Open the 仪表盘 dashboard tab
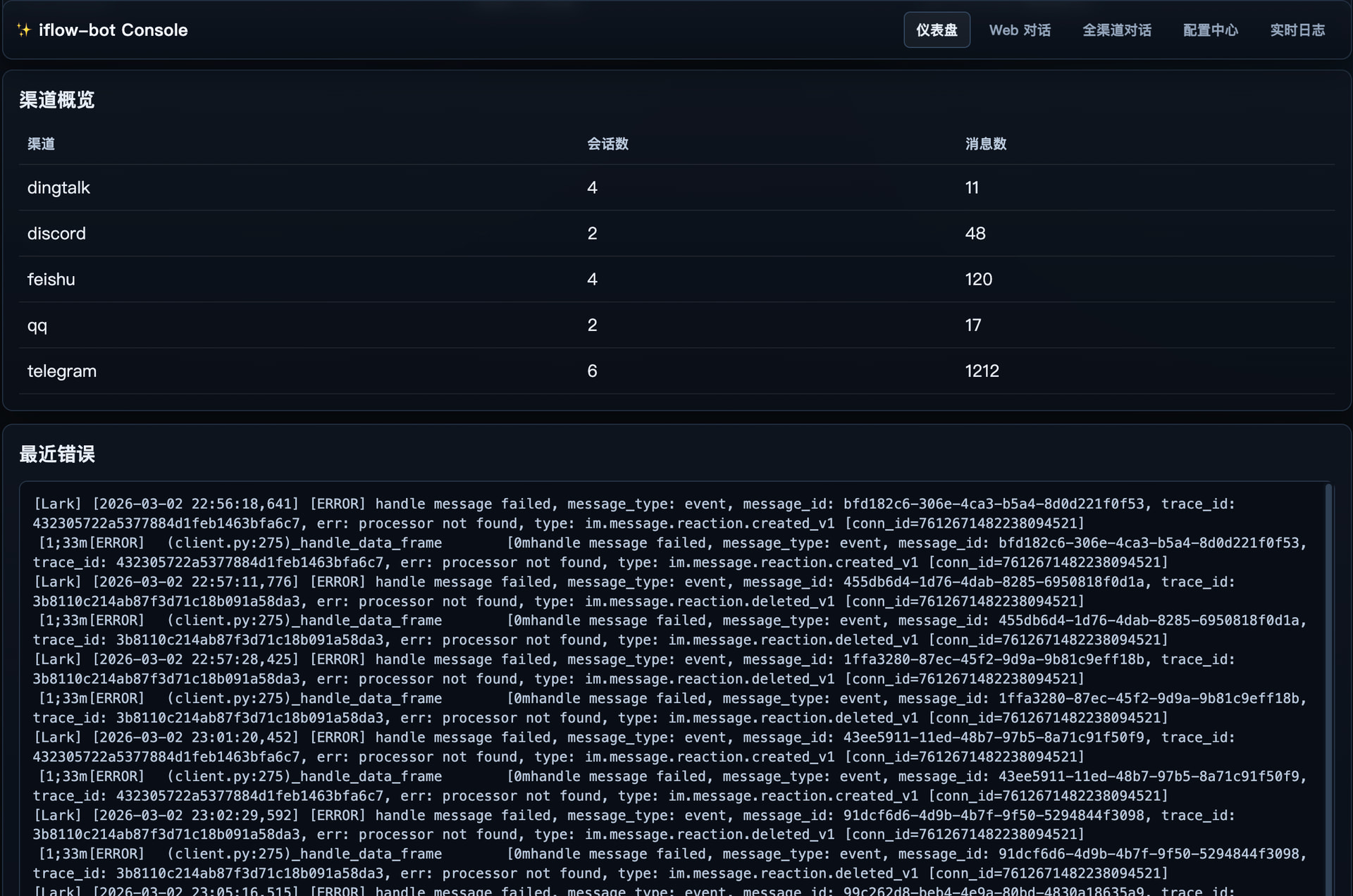Screen dimensions: 1353x896 coord(937,30)
